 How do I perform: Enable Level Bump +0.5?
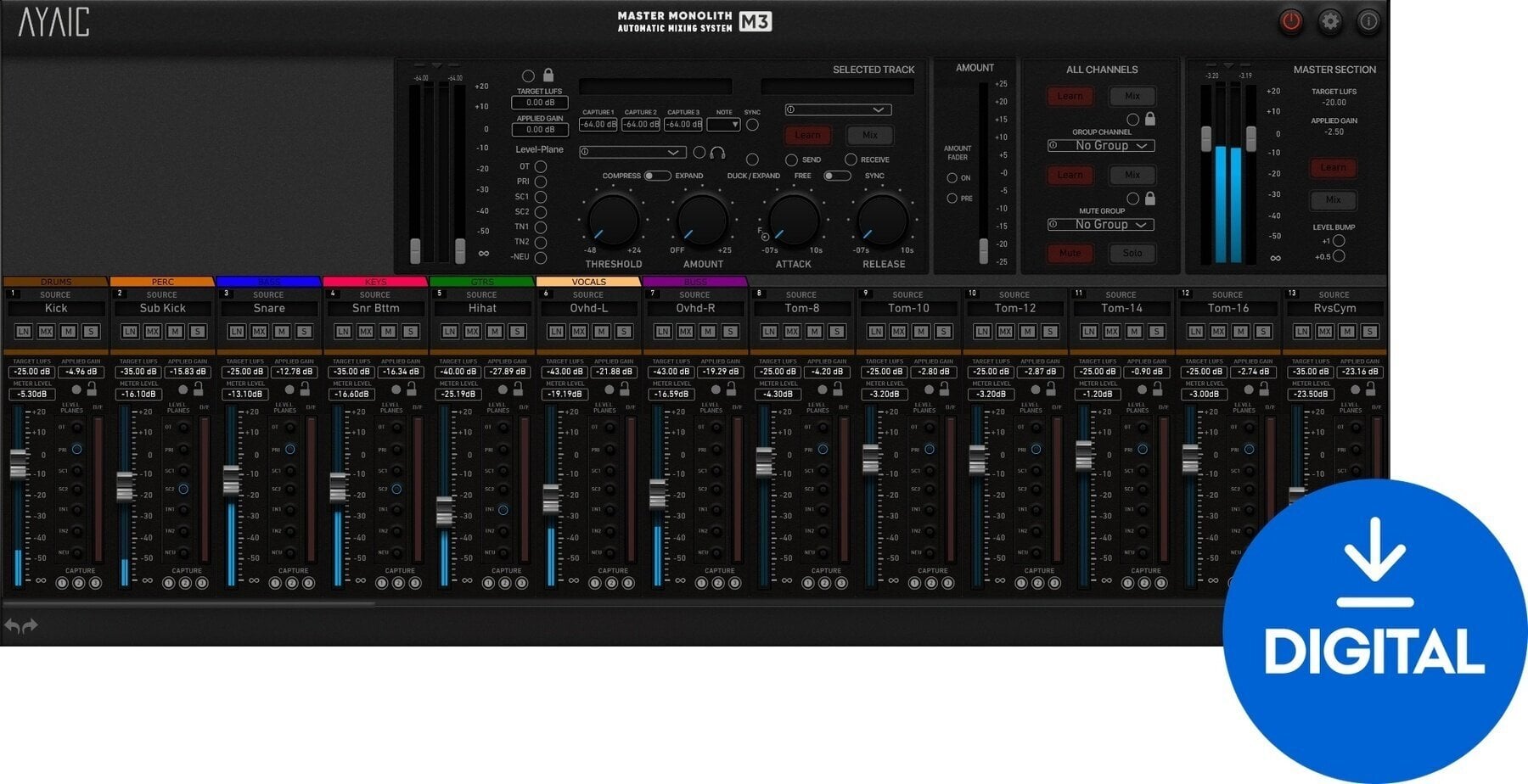[x=1339, y=256]
